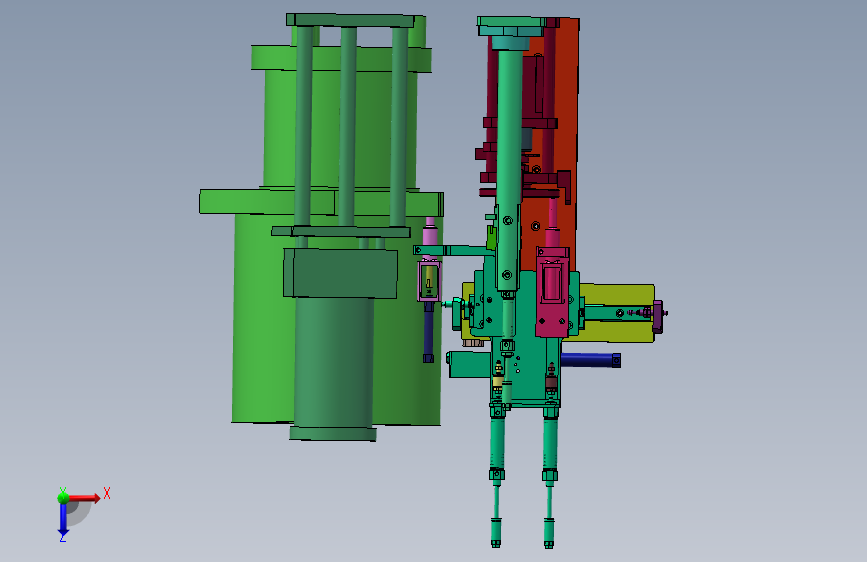This screenshot has height=562, width=867.
Task: Select the dark green top plate above three rods
Action: coord(350,20)
